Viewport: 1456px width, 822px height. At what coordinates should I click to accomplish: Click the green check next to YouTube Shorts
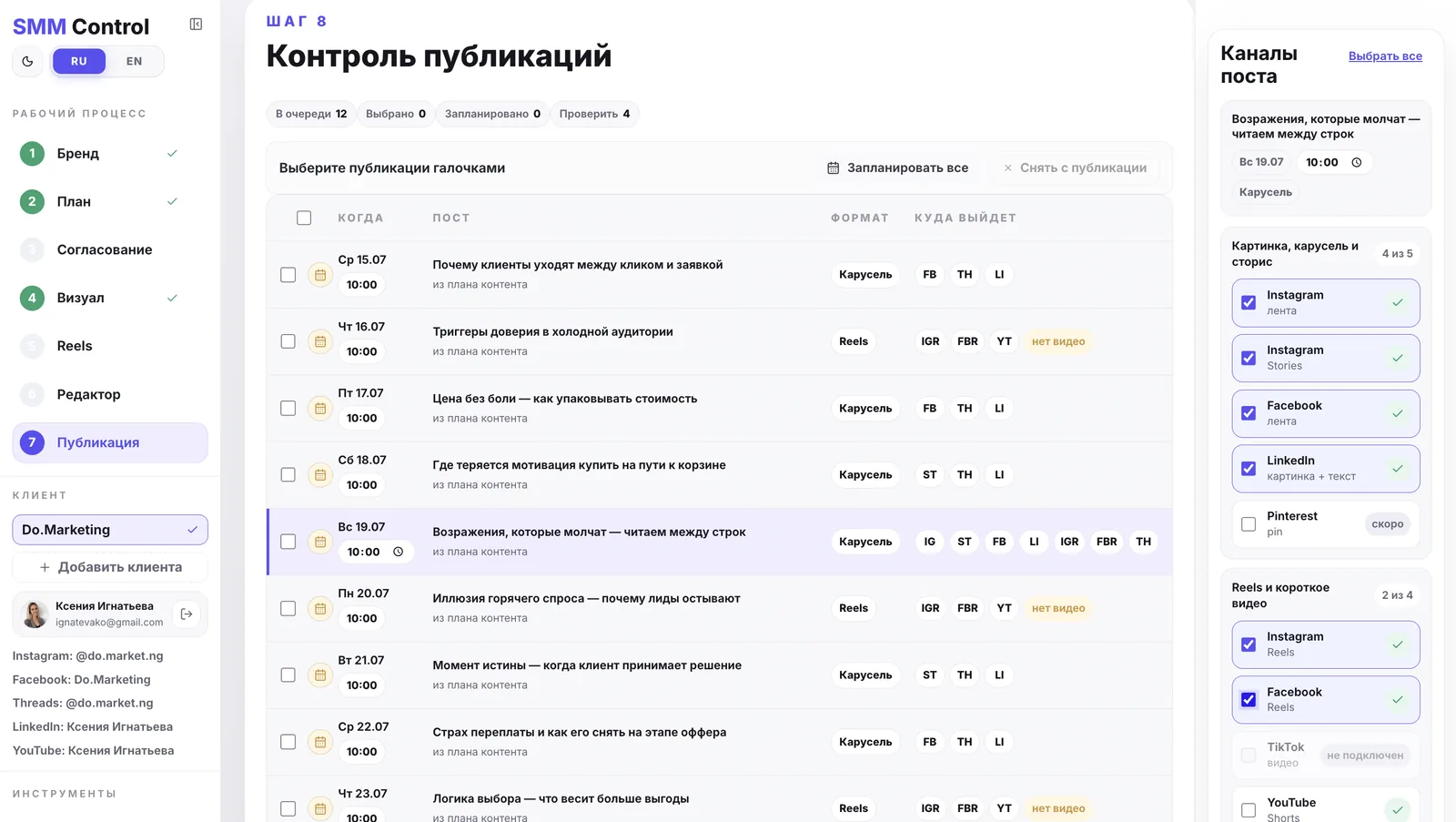(x=1398, y=809)
